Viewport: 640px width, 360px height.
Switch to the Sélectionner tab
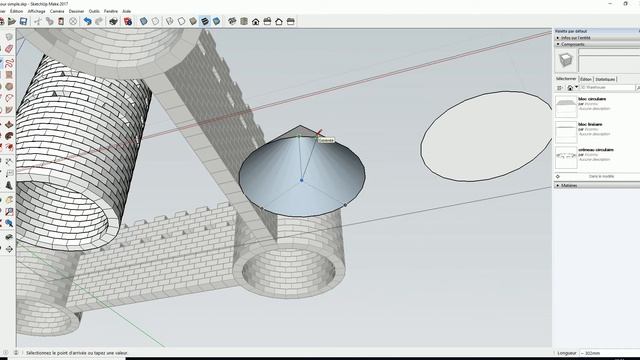pos(566,79)
